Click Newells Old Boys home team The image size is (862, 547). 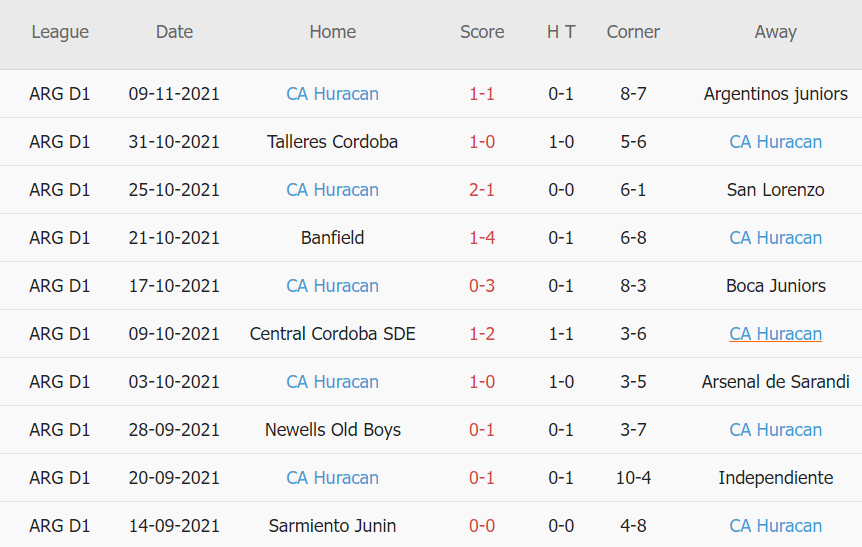coord(332,430)
